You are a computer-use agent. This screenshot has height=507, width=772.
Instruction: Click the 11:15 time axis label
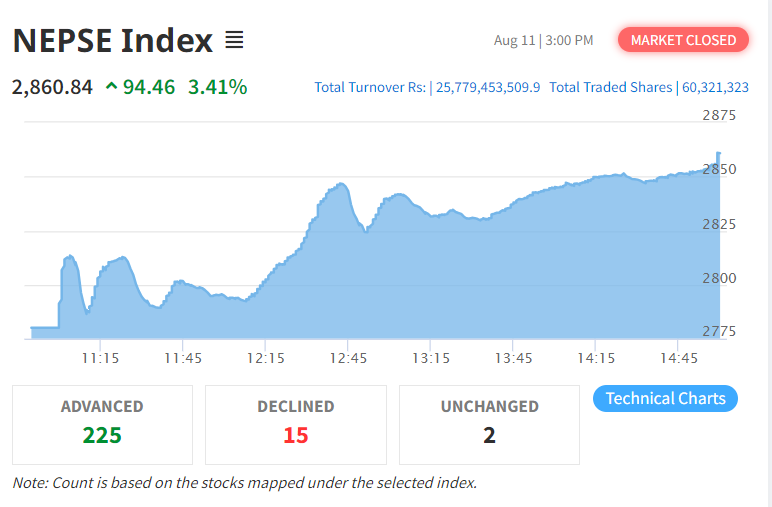click(x=101, y=357)
